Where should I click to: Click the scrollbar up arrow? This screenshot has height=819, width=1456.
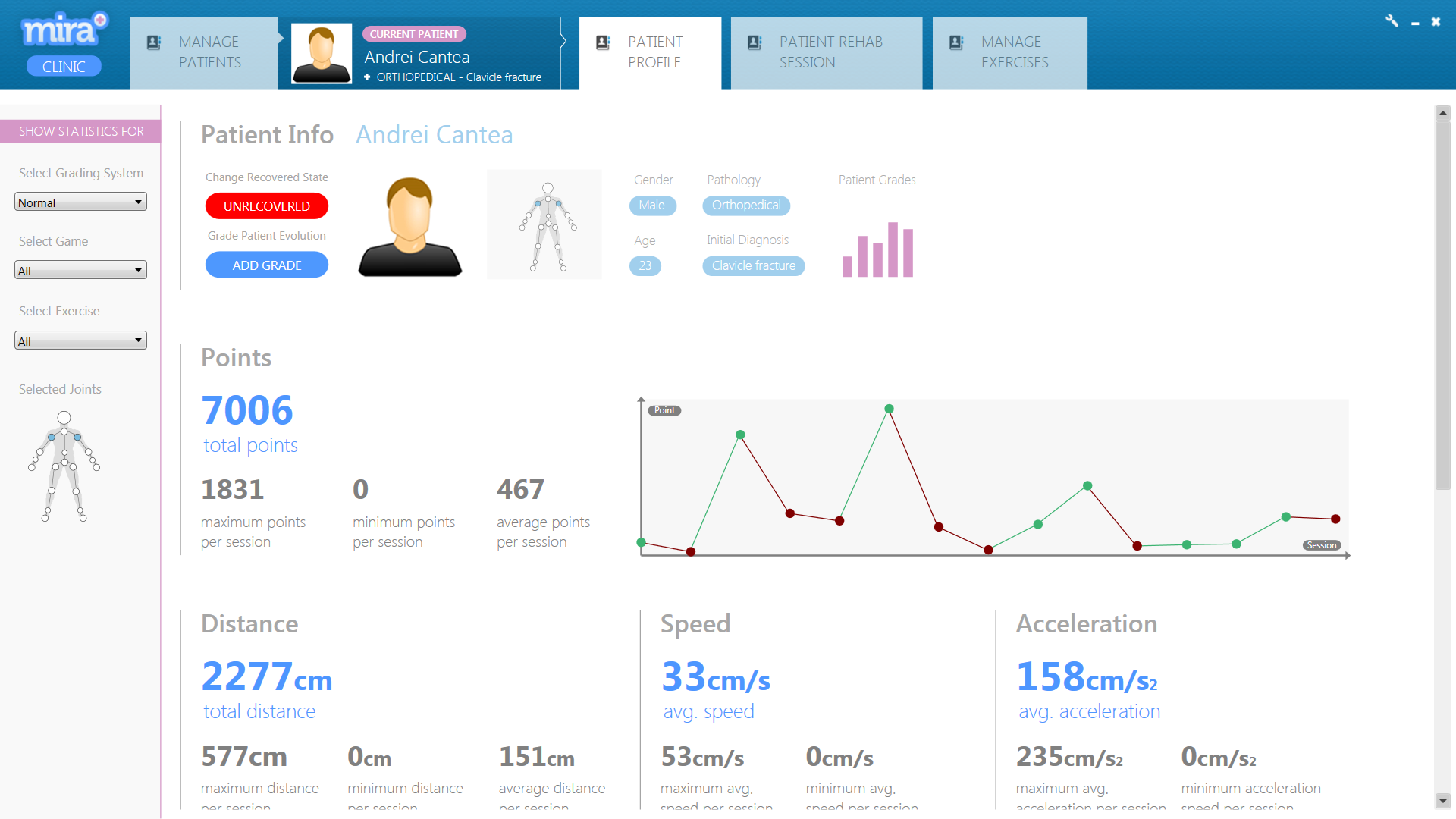[x=1442, y=113]
